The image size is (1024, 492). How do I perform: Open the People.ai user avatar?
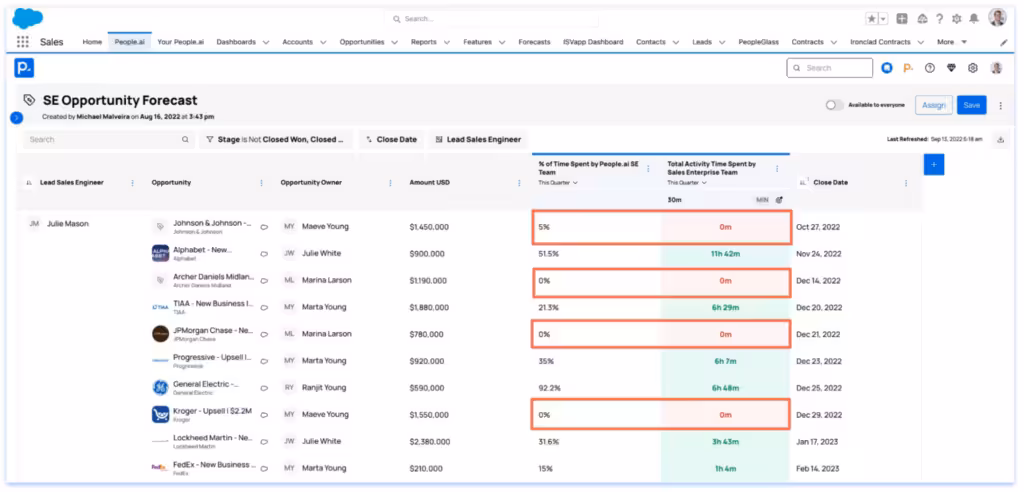pos(996,68)
